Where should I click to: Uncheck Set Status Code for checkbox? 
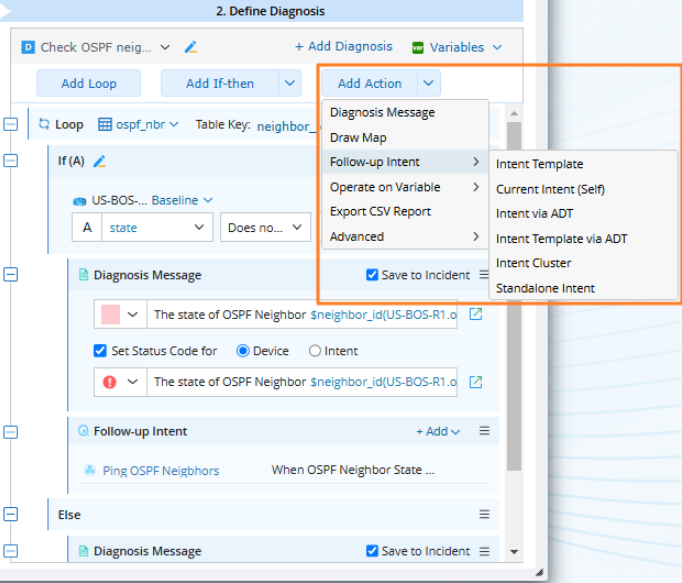(x=100, y=351)
